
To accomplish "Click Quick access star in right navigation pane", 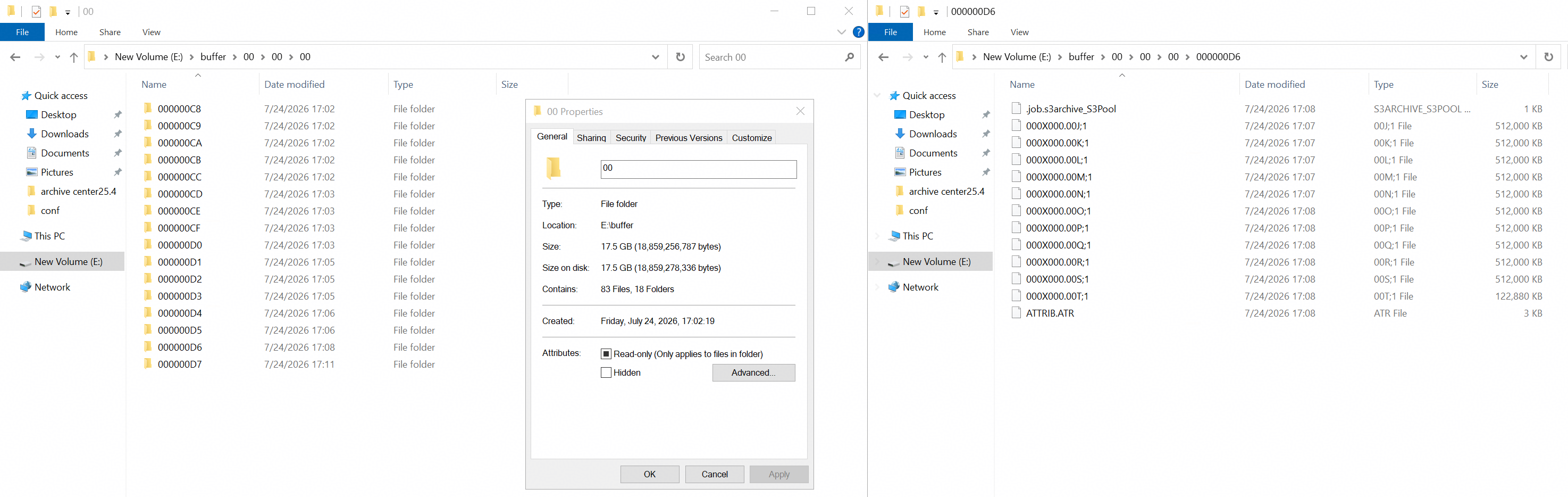I will (x=894, y=96).
